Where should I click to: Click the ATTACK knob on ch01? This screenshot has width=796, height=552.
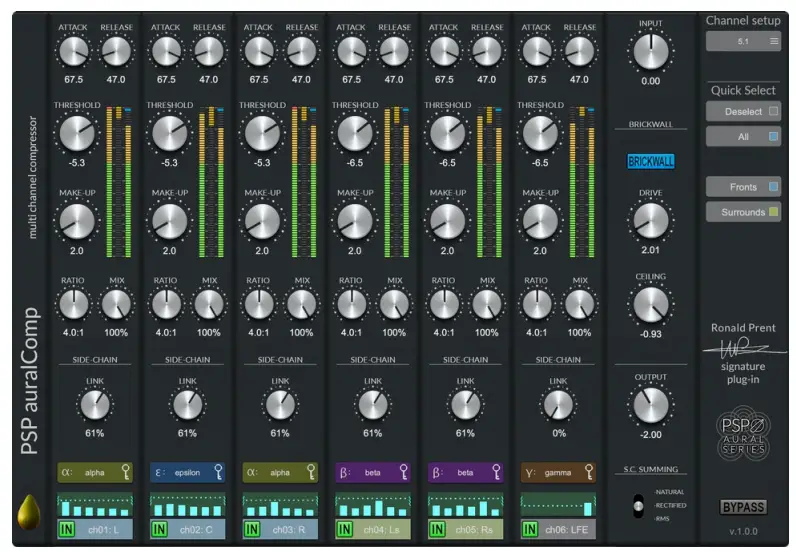74,51
